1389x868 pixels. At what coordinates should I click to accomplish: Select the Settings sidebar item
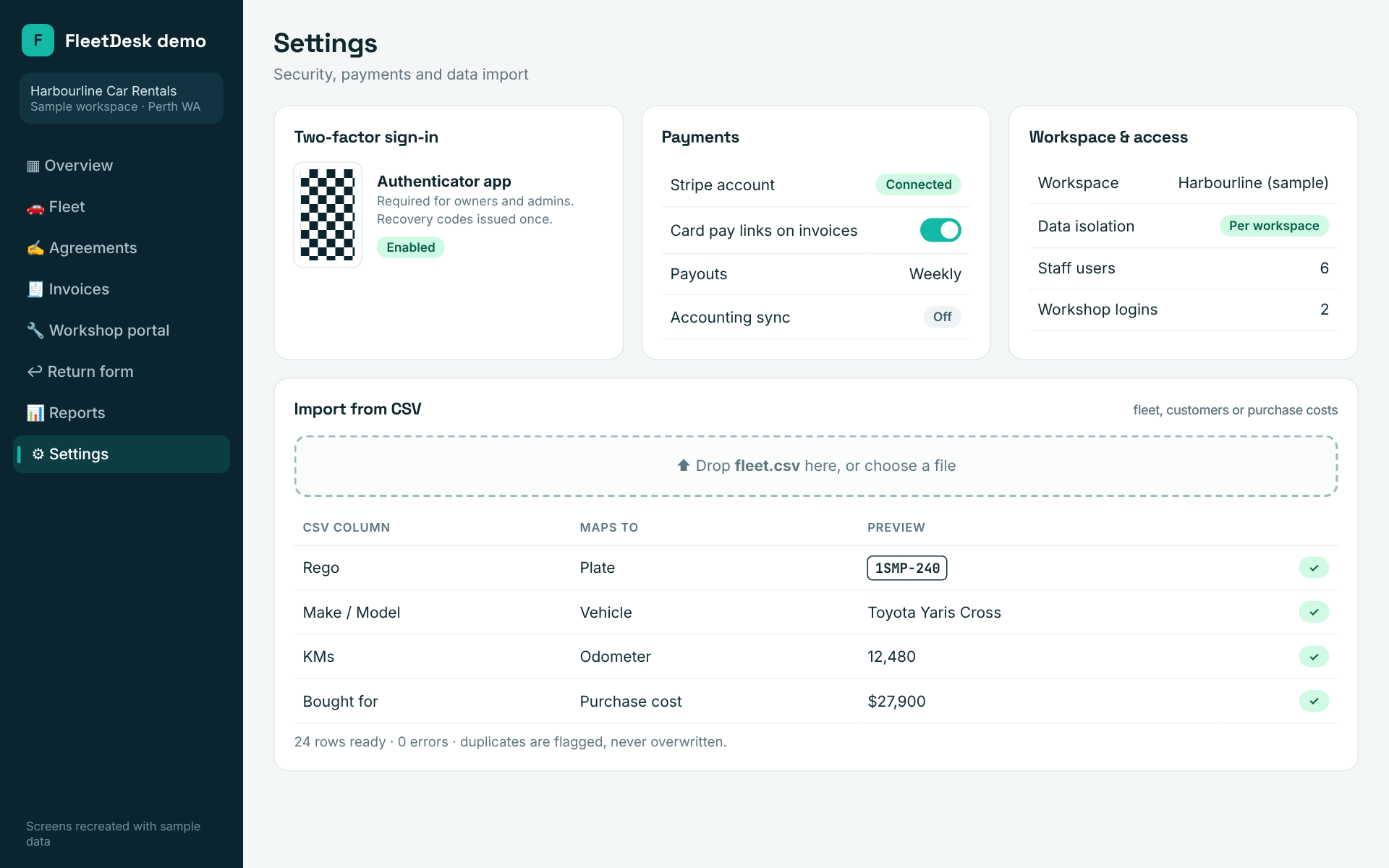tap(122, 454)
